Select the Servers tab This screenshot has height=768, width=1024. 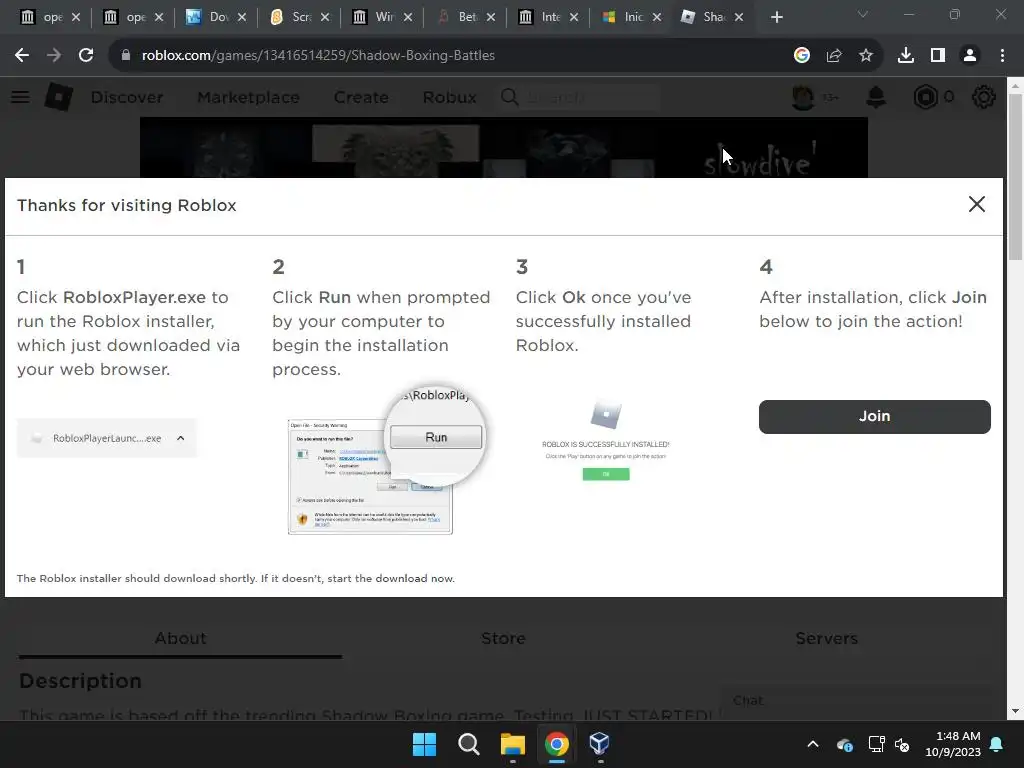826,638
